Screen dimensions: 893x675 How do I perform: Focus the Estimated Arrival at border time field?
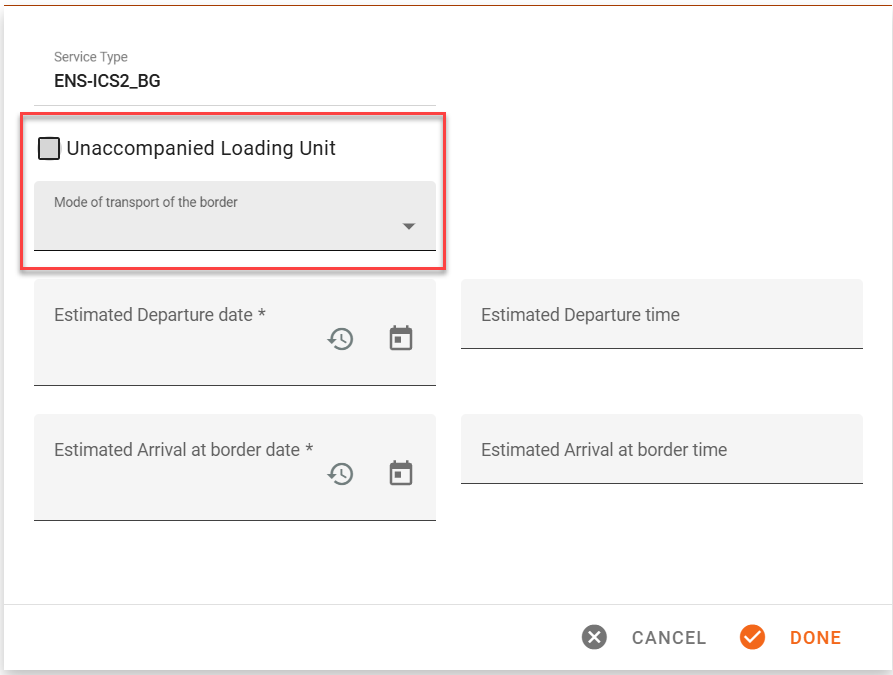click(662, 449)
